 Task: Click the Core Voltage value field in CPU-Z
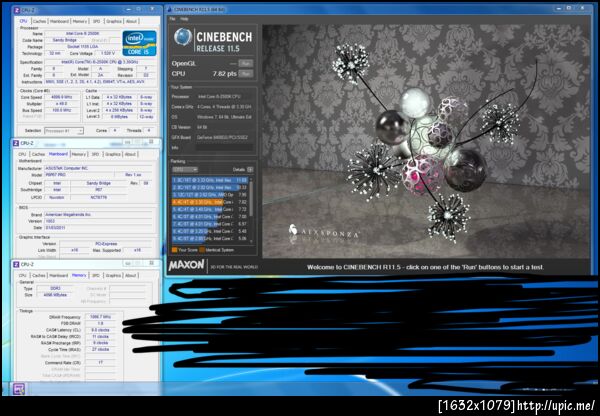pos(108,54)
